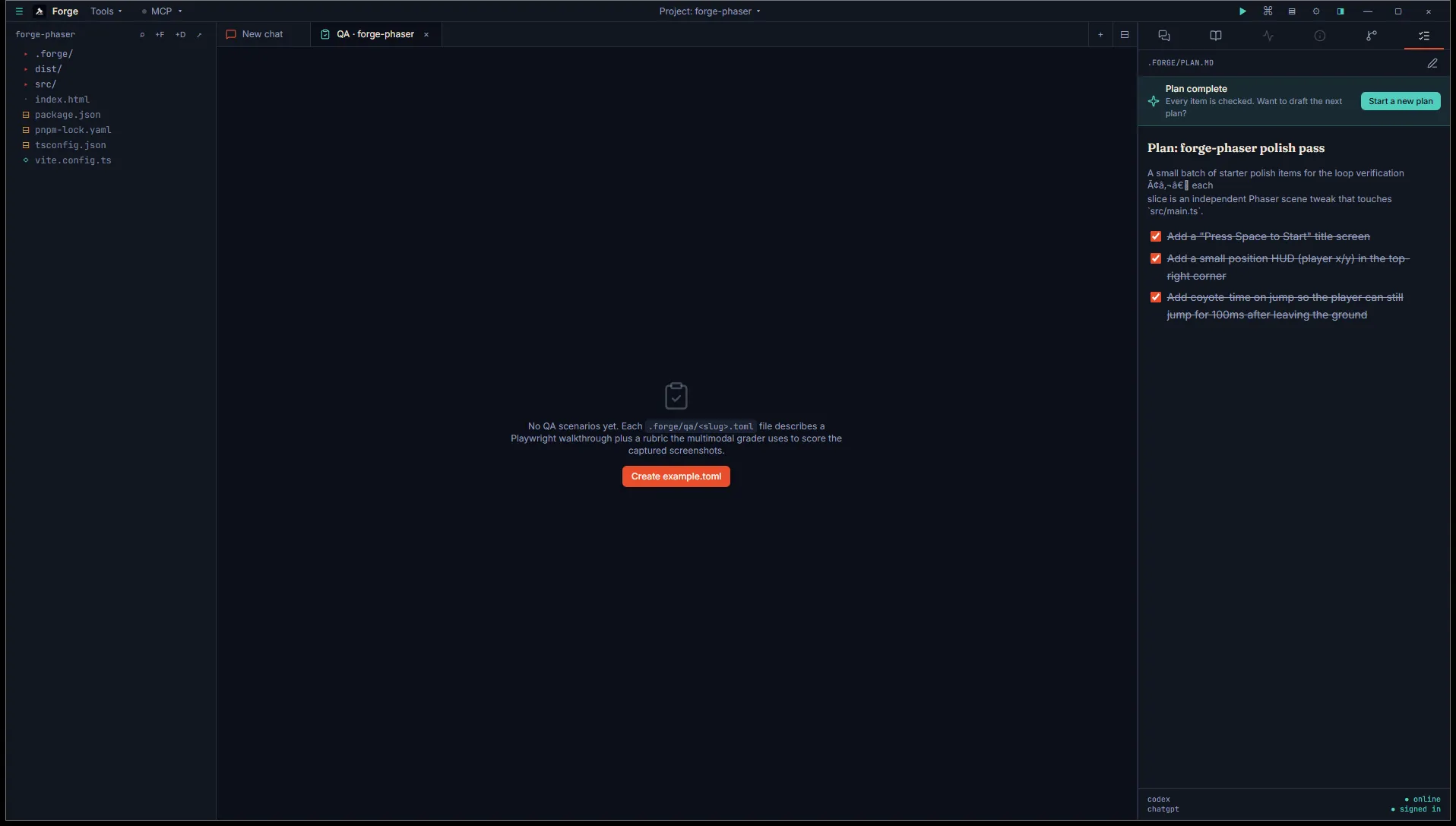The height and width of the screenshot is (826, 1456).
Task: Click the Forge app name label
Action: [65, 11]
